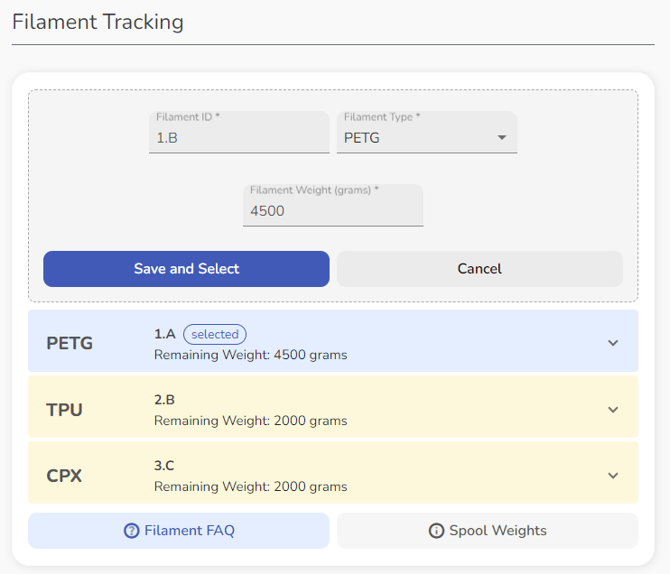Click the PETG value in Filament Type
The height and width of the screenshot is (574, 670).
coord(362,138)
